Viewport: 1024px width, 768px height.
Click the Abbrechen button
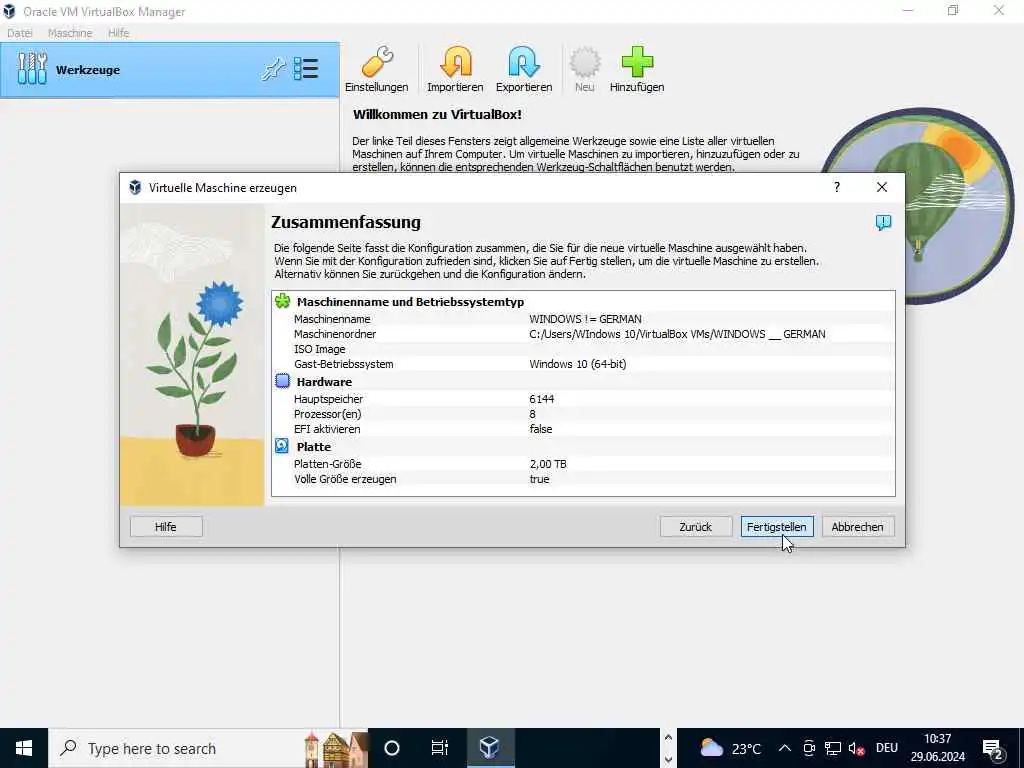(857, 526)
